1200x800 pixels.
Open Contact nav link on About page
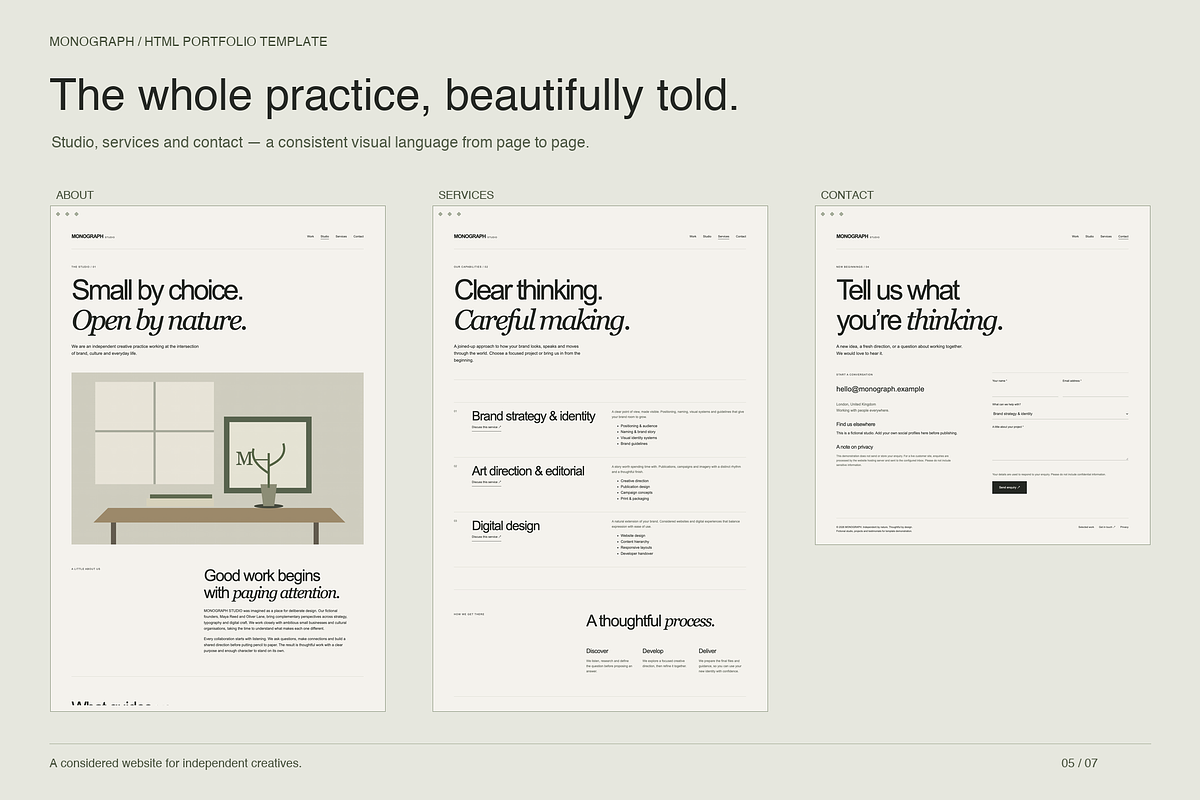coord(358,236)
